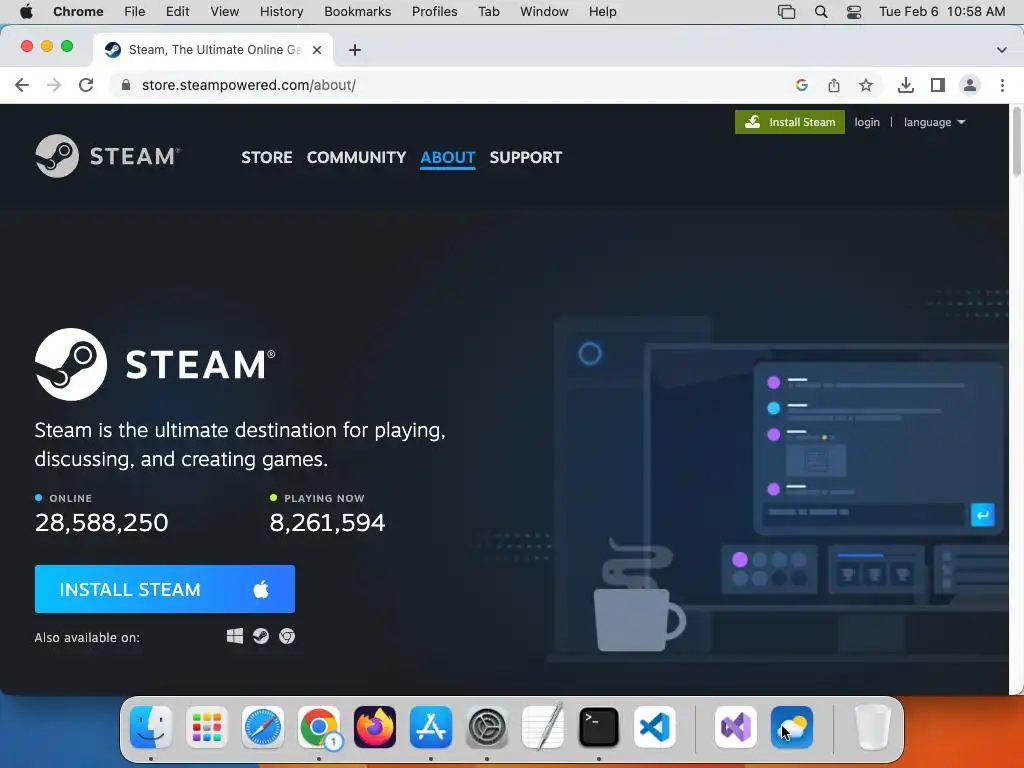Click the Chrome icon in the dock
The height and width of the screenshot is (768, 1024).
319,727
